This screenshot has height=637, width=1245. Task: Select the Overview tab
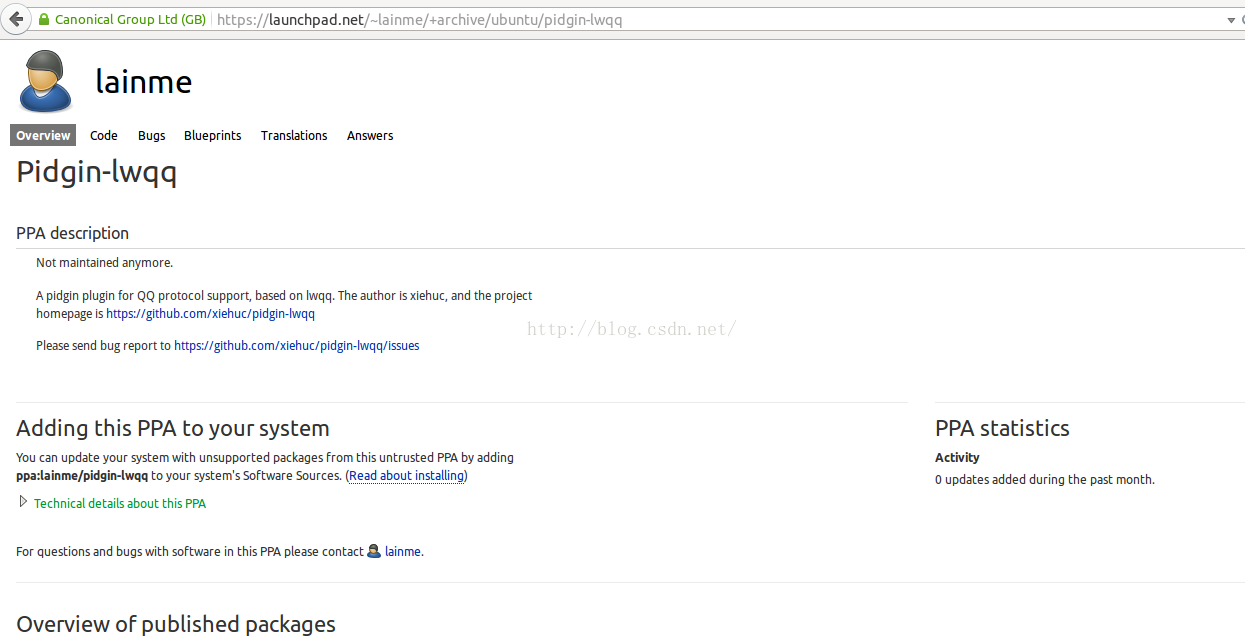[43, 135]
